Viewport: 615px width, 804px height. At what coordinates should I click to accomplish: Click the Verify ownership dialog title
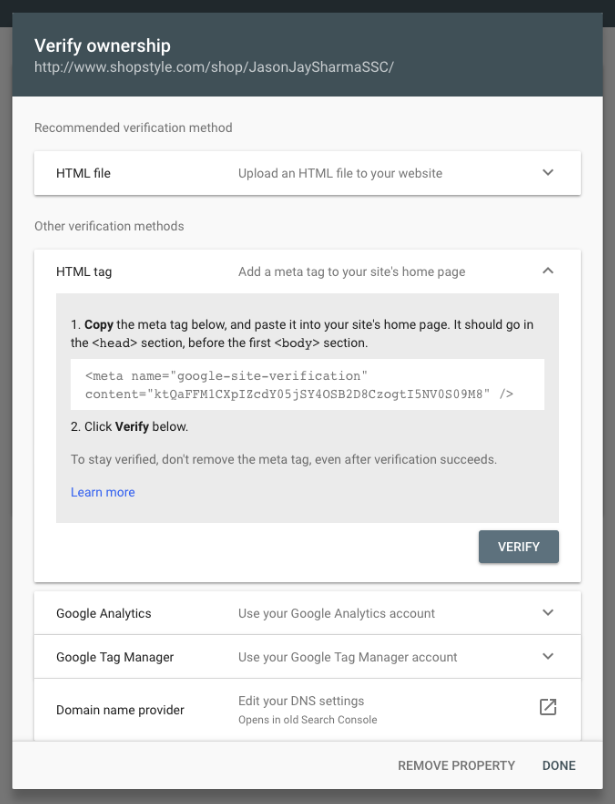[x=102, y=46]
